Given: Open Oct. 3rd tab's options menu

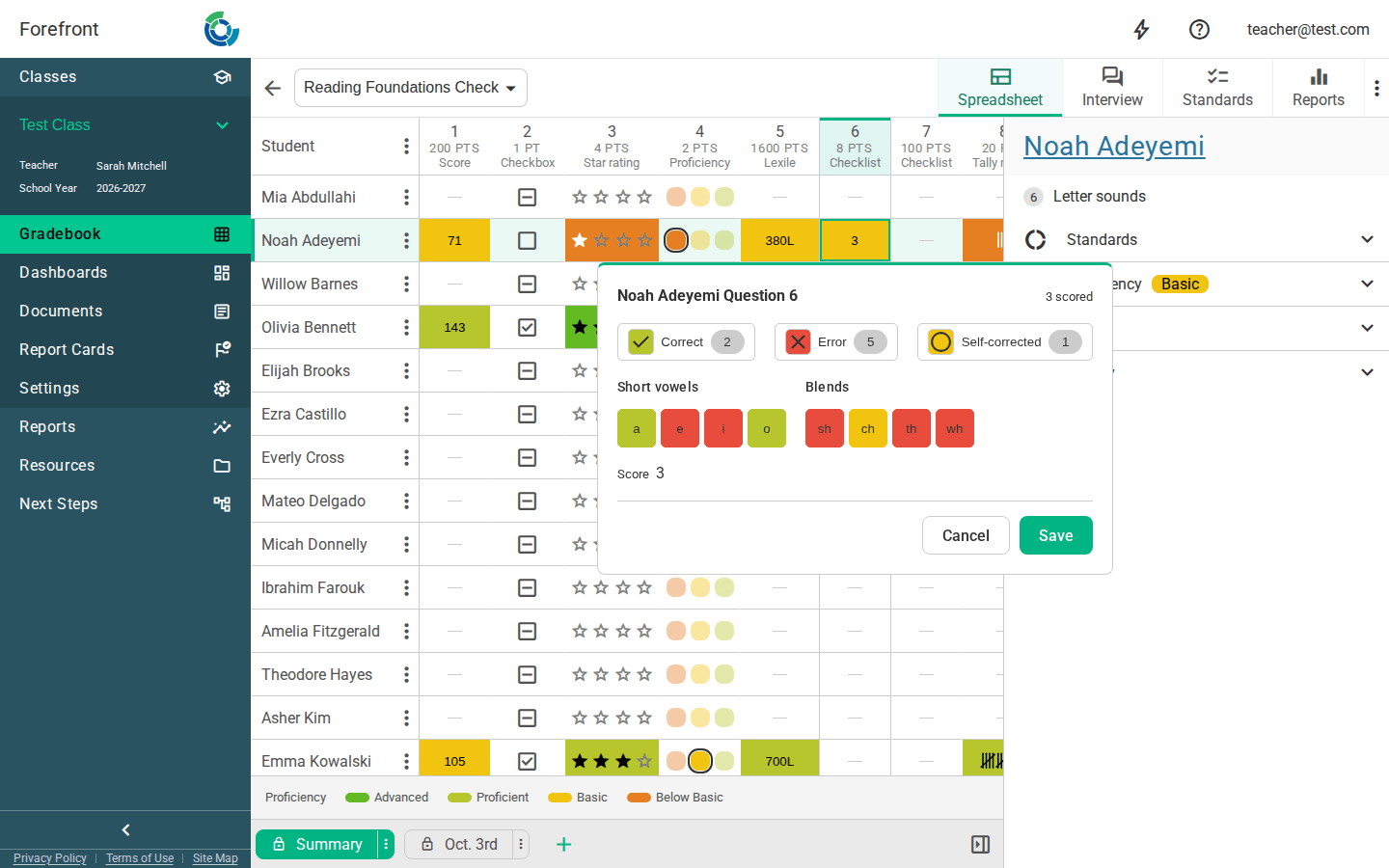Looking at the screenshot, I should (521, 844).
